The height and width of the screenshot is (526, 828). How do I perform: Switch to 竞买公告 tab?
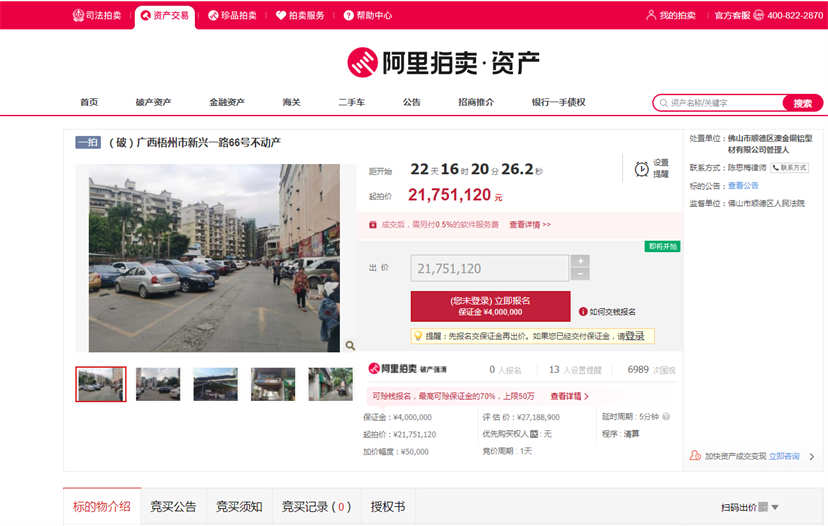[173, 506]
